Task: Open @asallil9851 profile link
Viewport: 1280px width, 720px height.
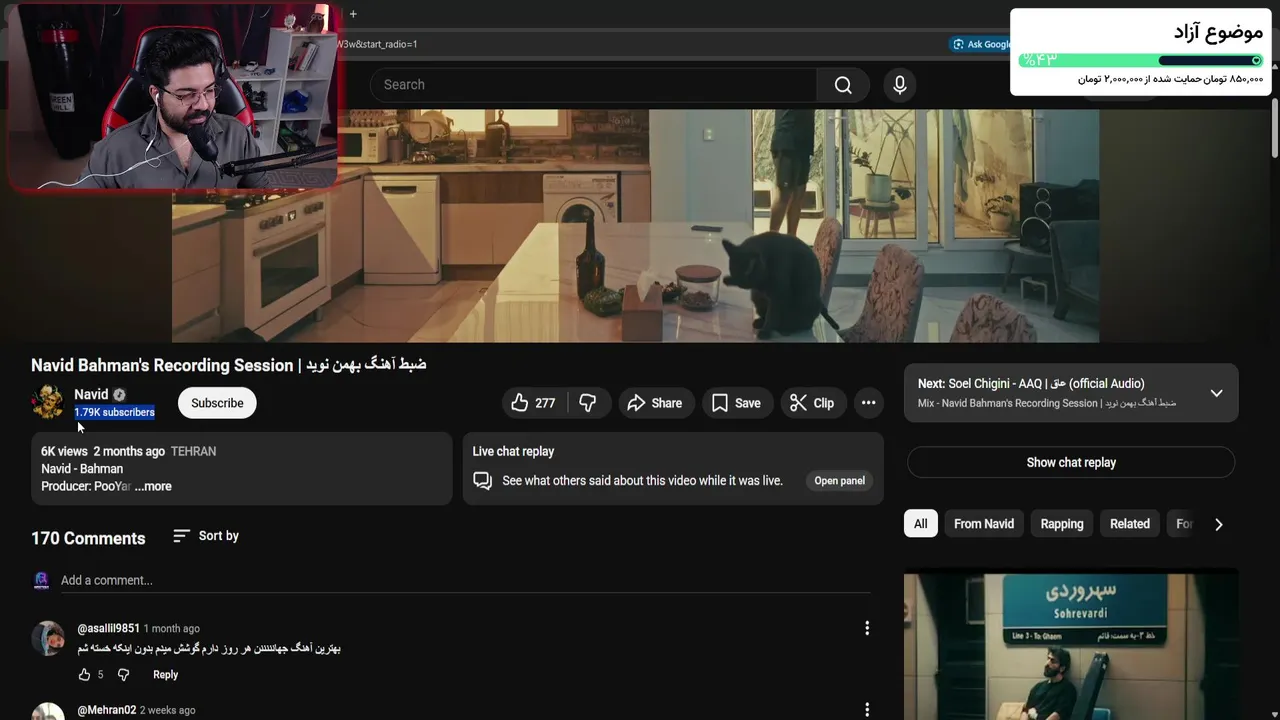Action: pyautogui.click(x=109, y=629)
